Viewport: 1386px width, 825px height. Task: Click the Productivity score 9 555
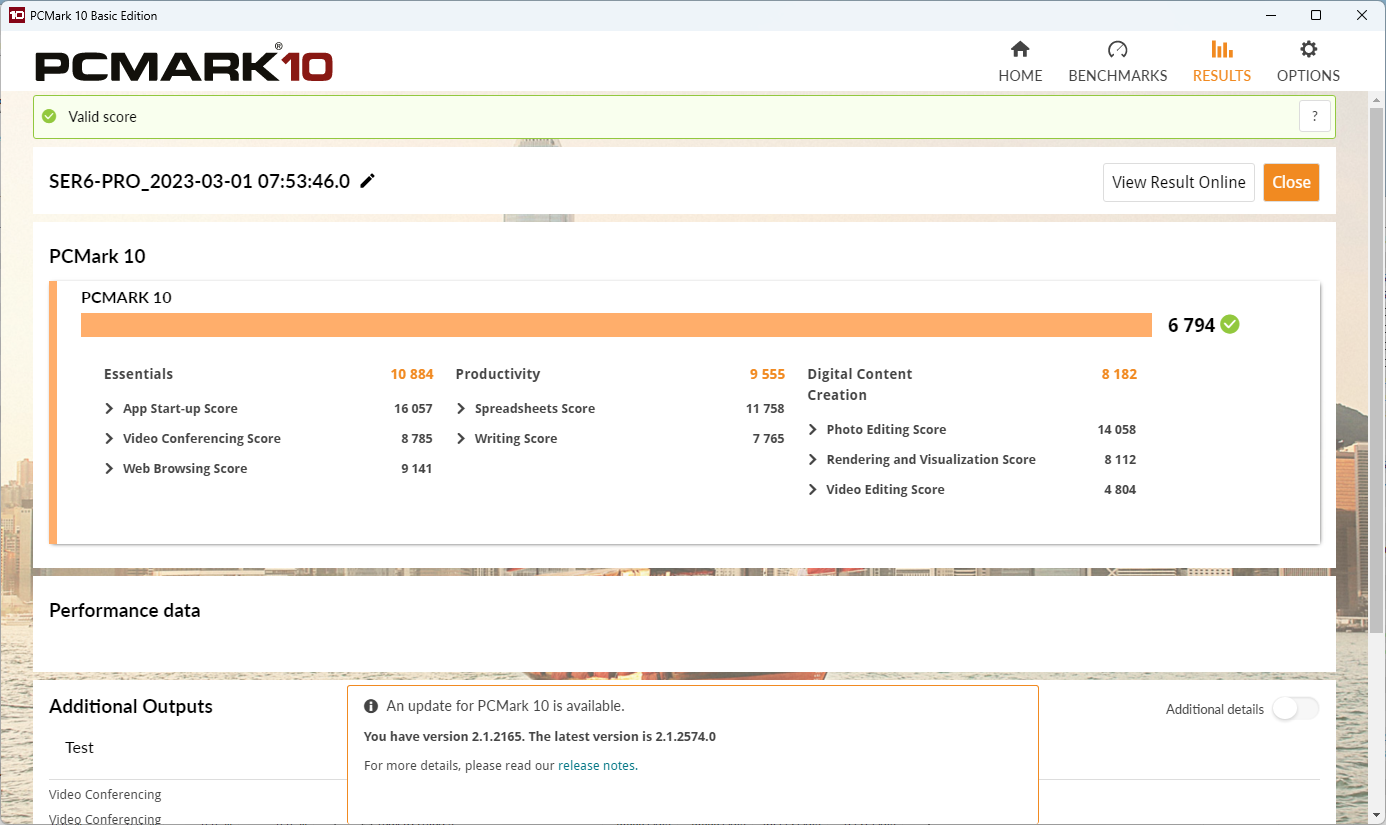pos(767,374)
